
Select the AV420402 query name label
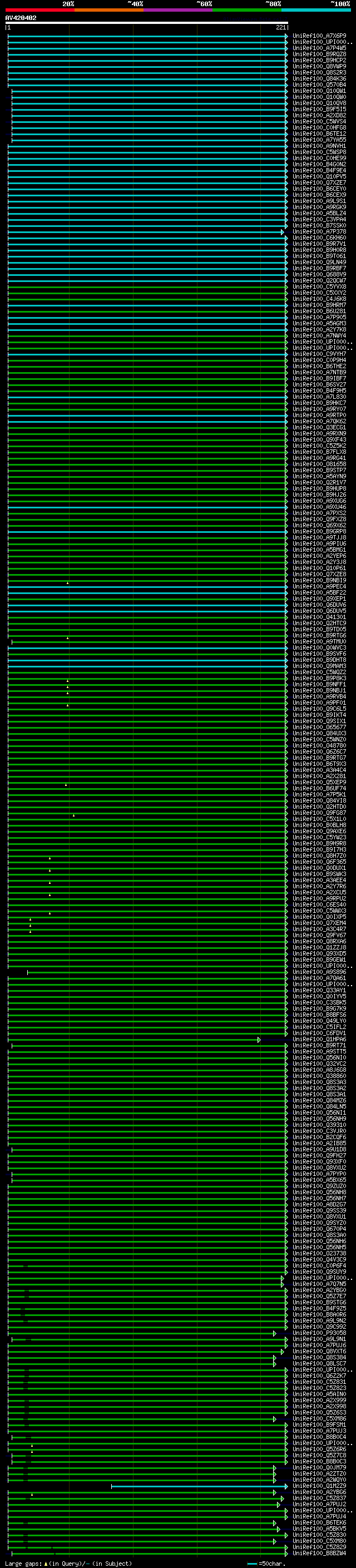tap(21, 18)
